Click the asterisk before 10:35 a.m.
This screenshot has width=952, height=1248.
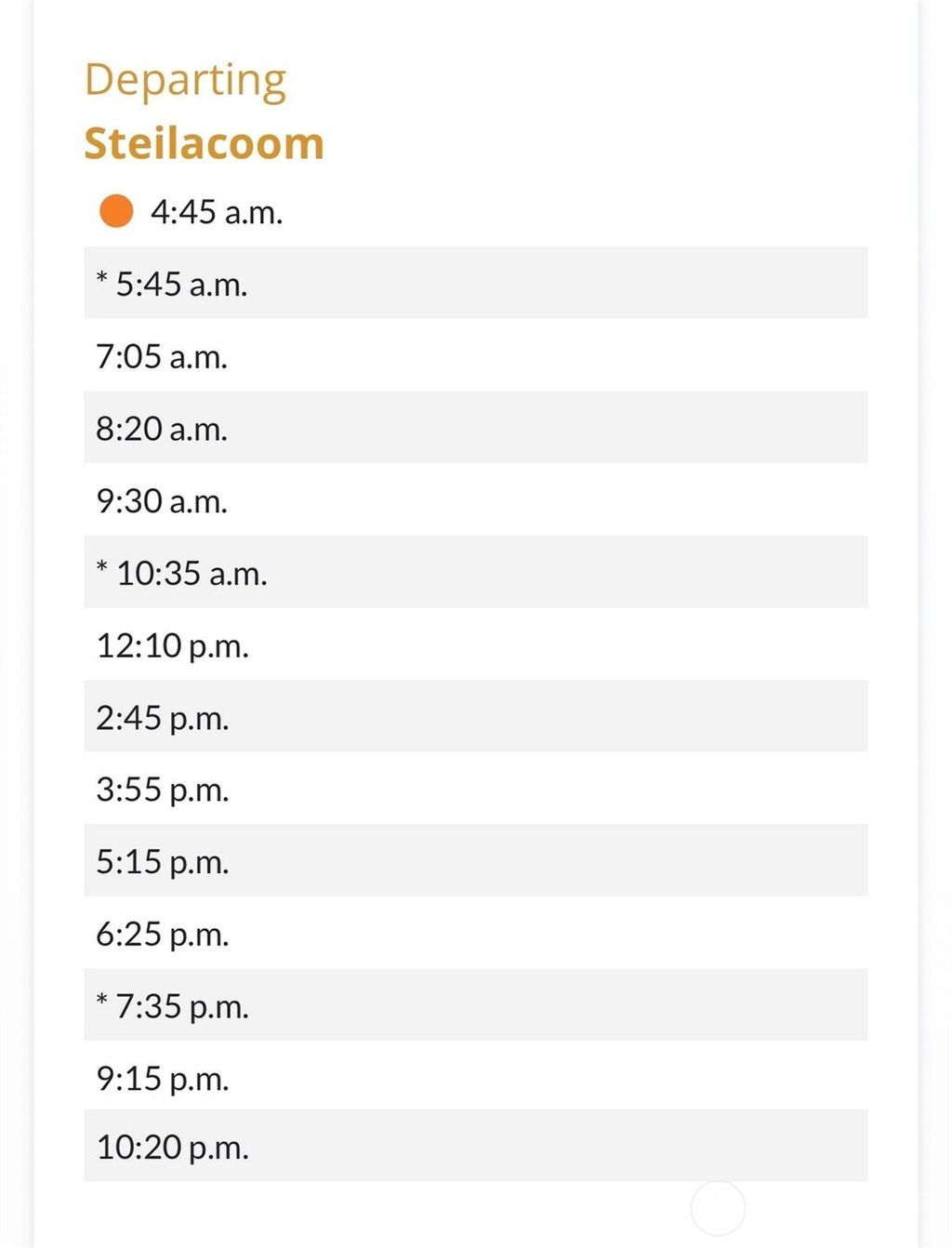coord(101,567)
